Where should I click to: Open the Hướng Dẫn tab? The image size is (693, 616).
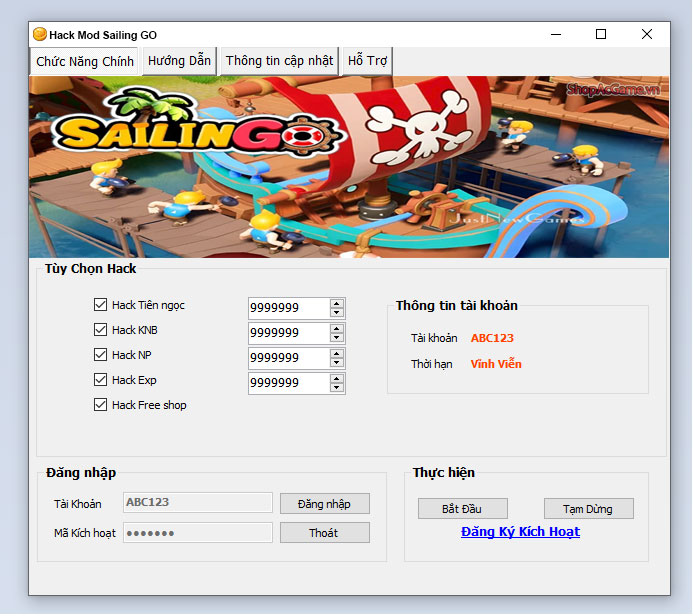click(x=179, y=61)
